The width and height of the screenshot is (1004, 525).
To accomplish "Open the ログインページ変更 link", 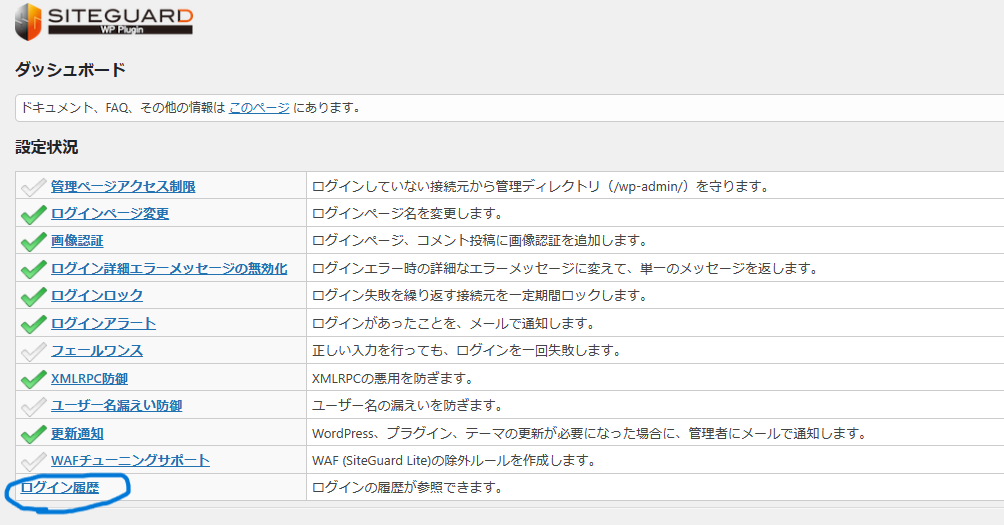I will click(x=110, y=213).
